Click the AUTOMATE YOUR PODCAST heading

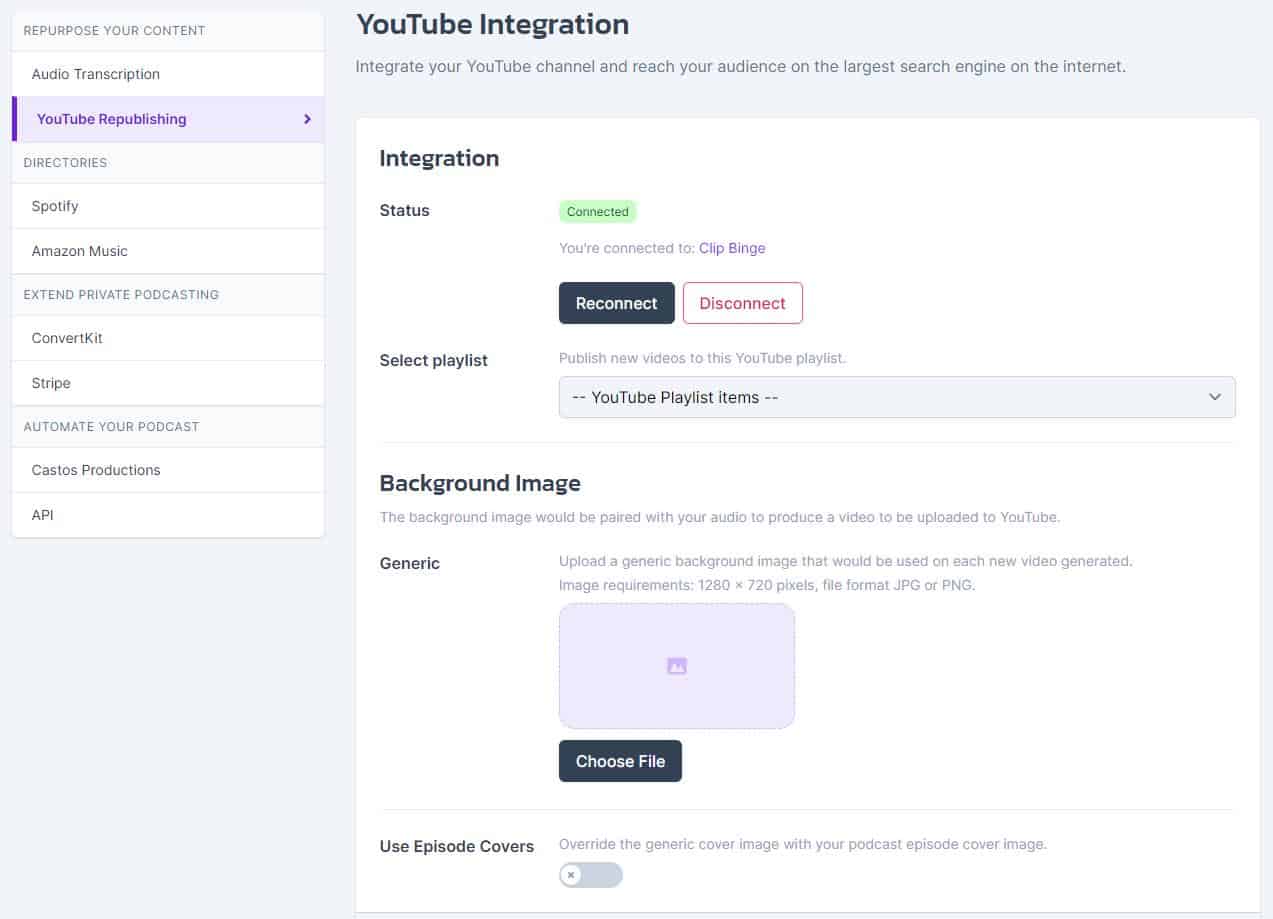(111, 426)
